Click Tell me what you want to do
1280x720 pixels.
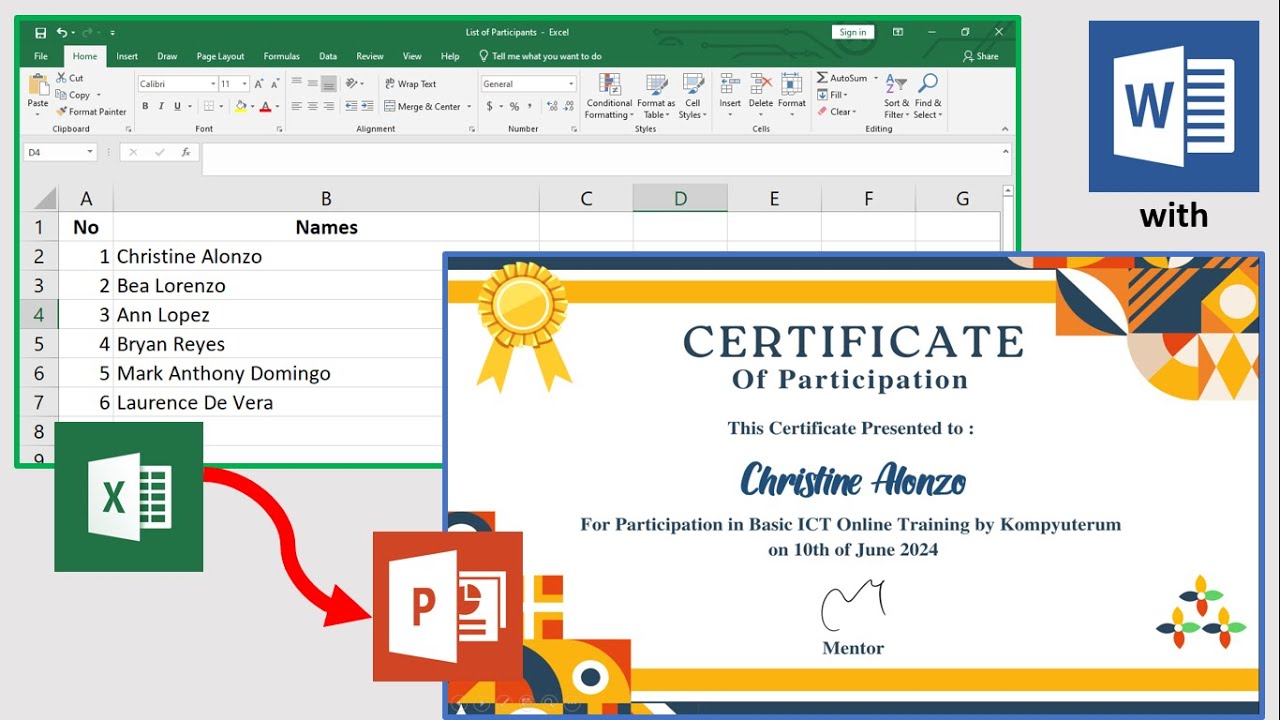point(540,56)
